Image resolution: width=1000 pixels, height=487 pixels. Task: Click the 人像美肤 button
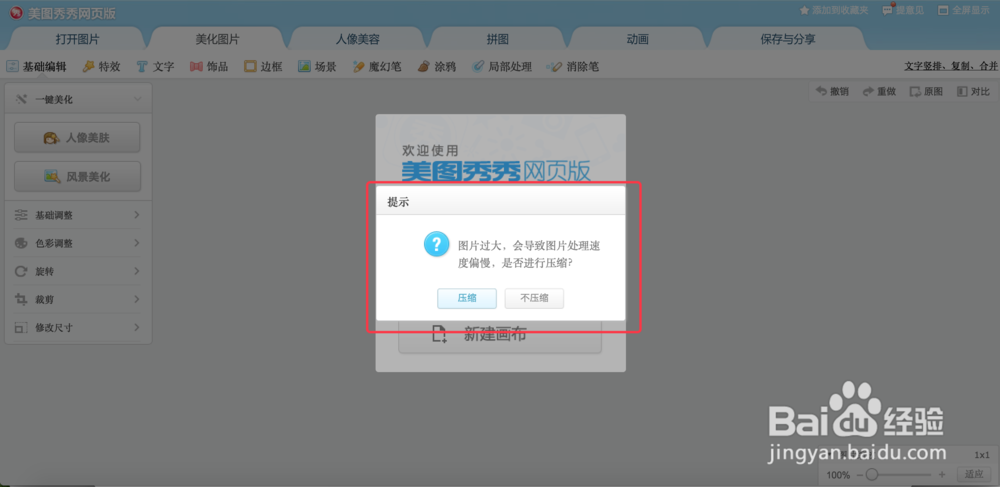pos(77,138)
